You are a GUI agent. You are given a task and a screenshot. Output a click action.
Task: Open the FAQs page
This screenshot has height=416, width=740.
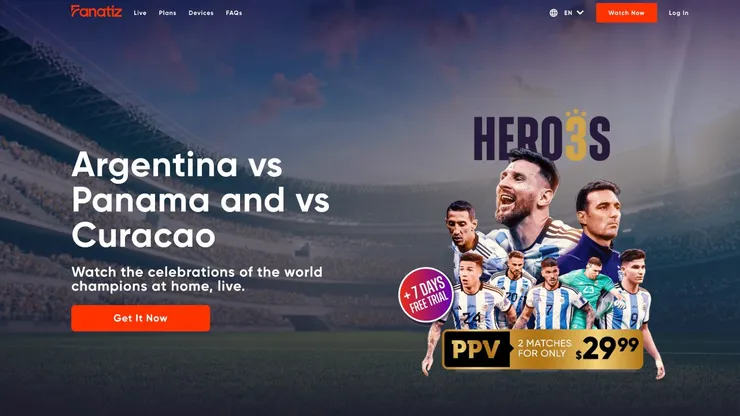[x=234, y=13]
